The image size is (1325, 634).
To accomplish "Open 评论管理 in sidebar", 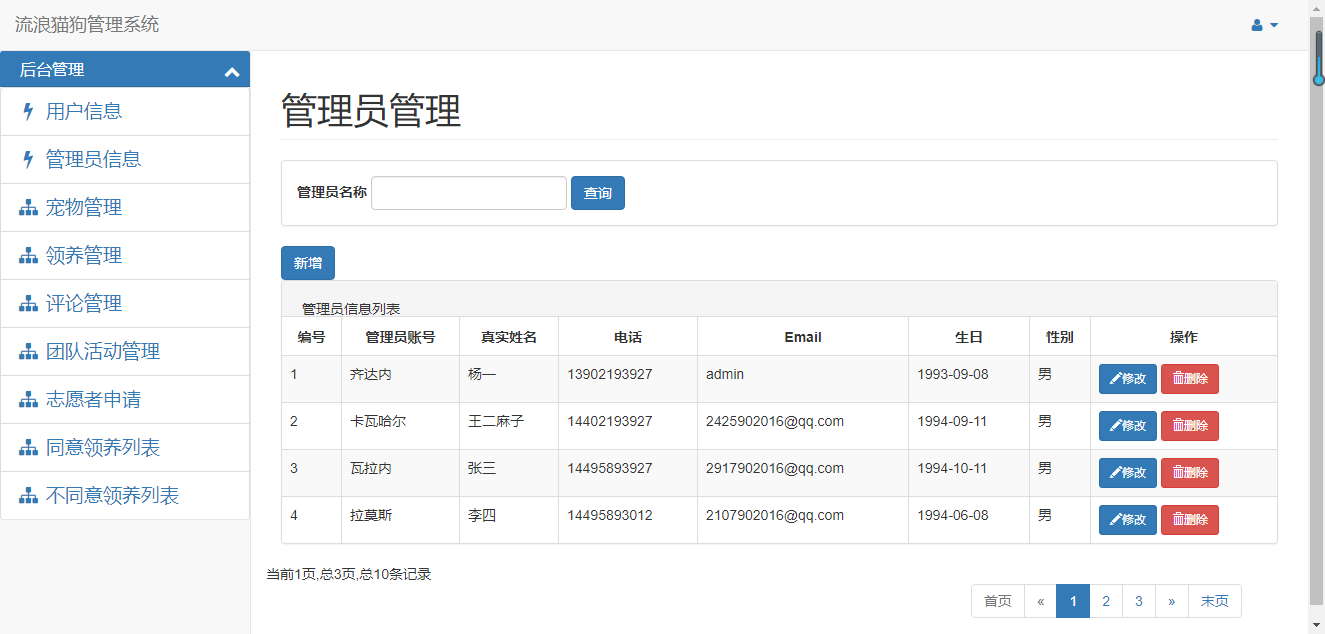I will click(125, 303).
